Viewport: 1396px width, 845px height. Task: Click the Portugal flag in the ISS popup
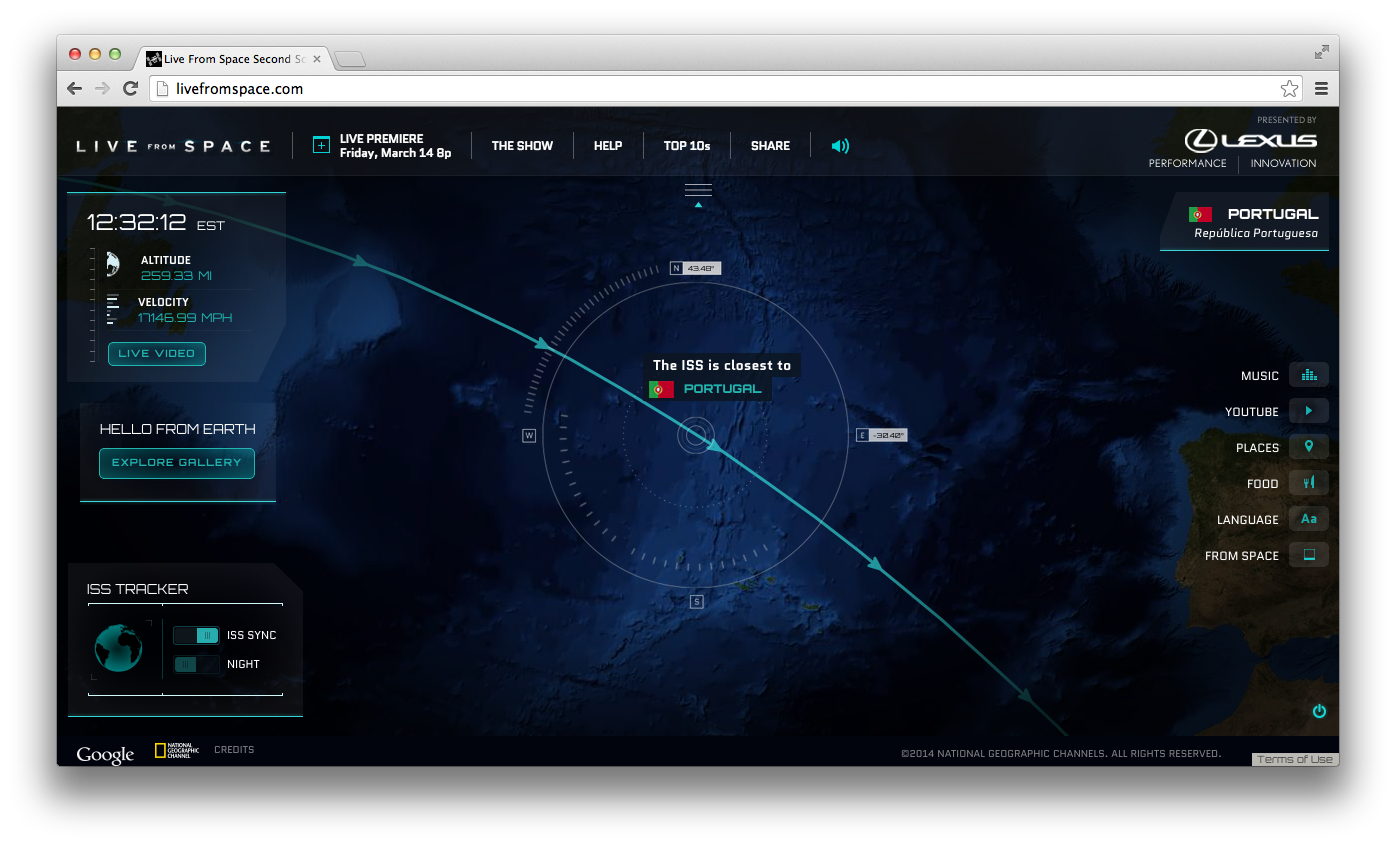pyautogui.click(x=661, y=389)
